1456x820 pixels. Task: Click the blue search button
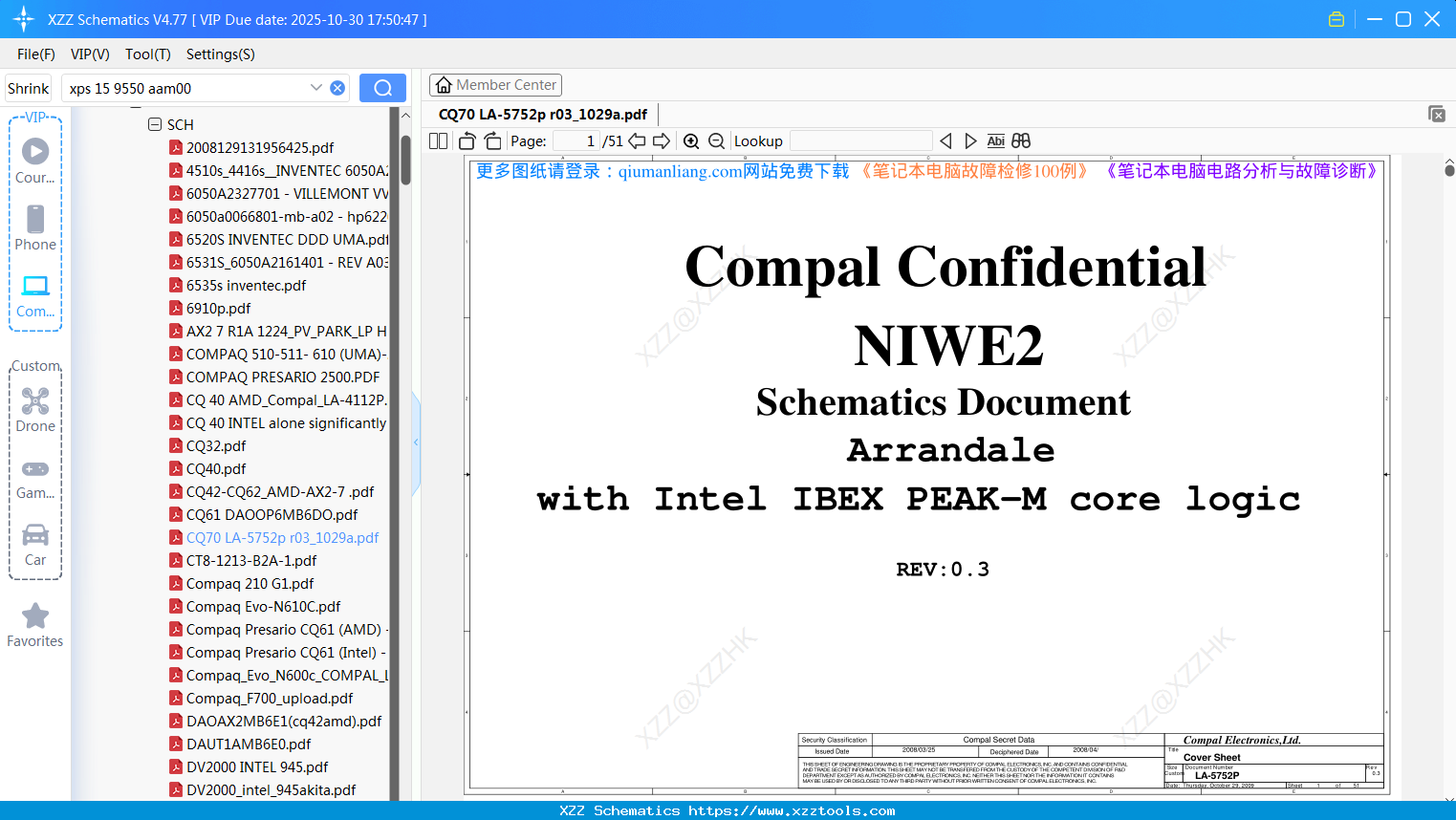pos(382,88)
